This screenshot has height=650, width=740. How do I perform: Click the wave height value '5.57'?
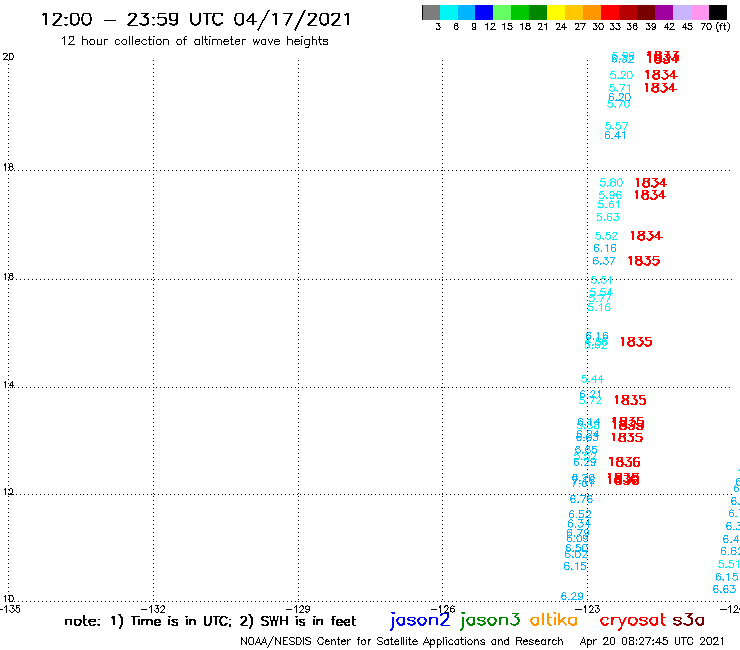click(x=616, y=126)
